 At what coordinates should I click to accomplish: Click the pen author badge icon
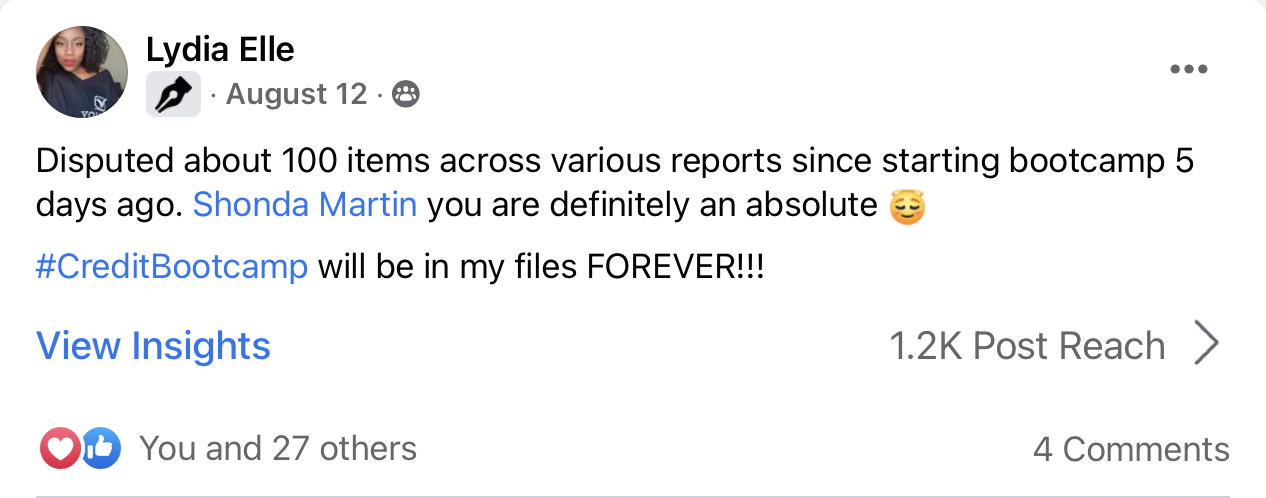click(x=173, y=95)
